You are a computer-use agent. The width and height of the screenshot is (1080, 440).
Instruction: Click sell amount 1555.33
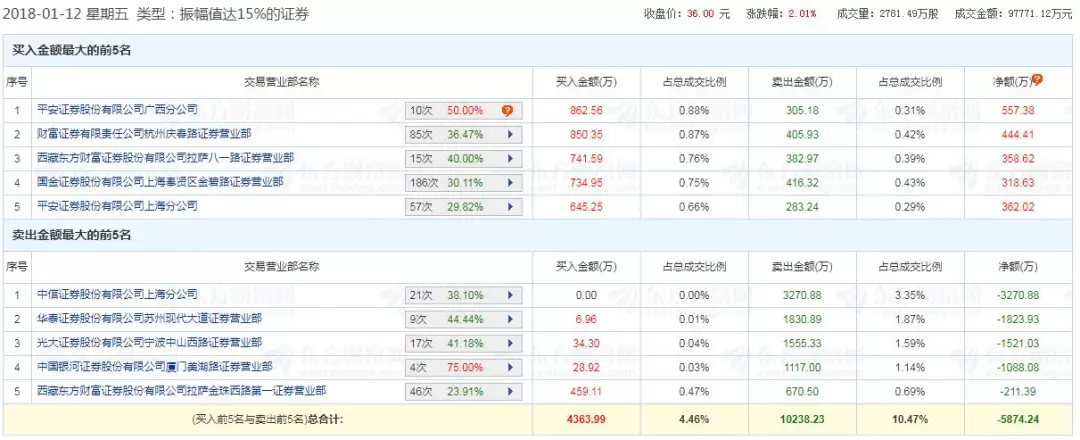(x=802, y=344)
